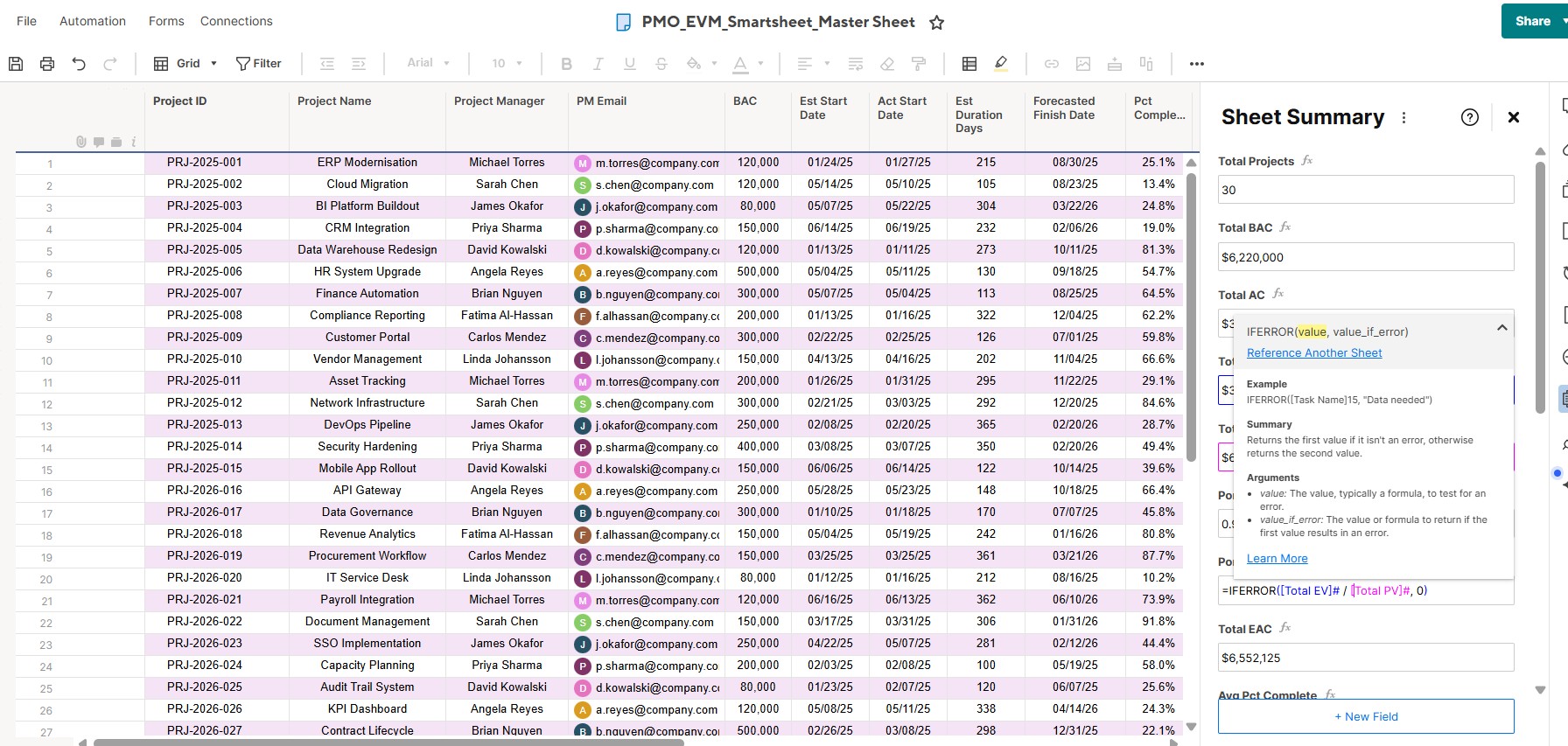Click the Save icon in the toolbar
The image size is (1568, 746).
(16, 64)
